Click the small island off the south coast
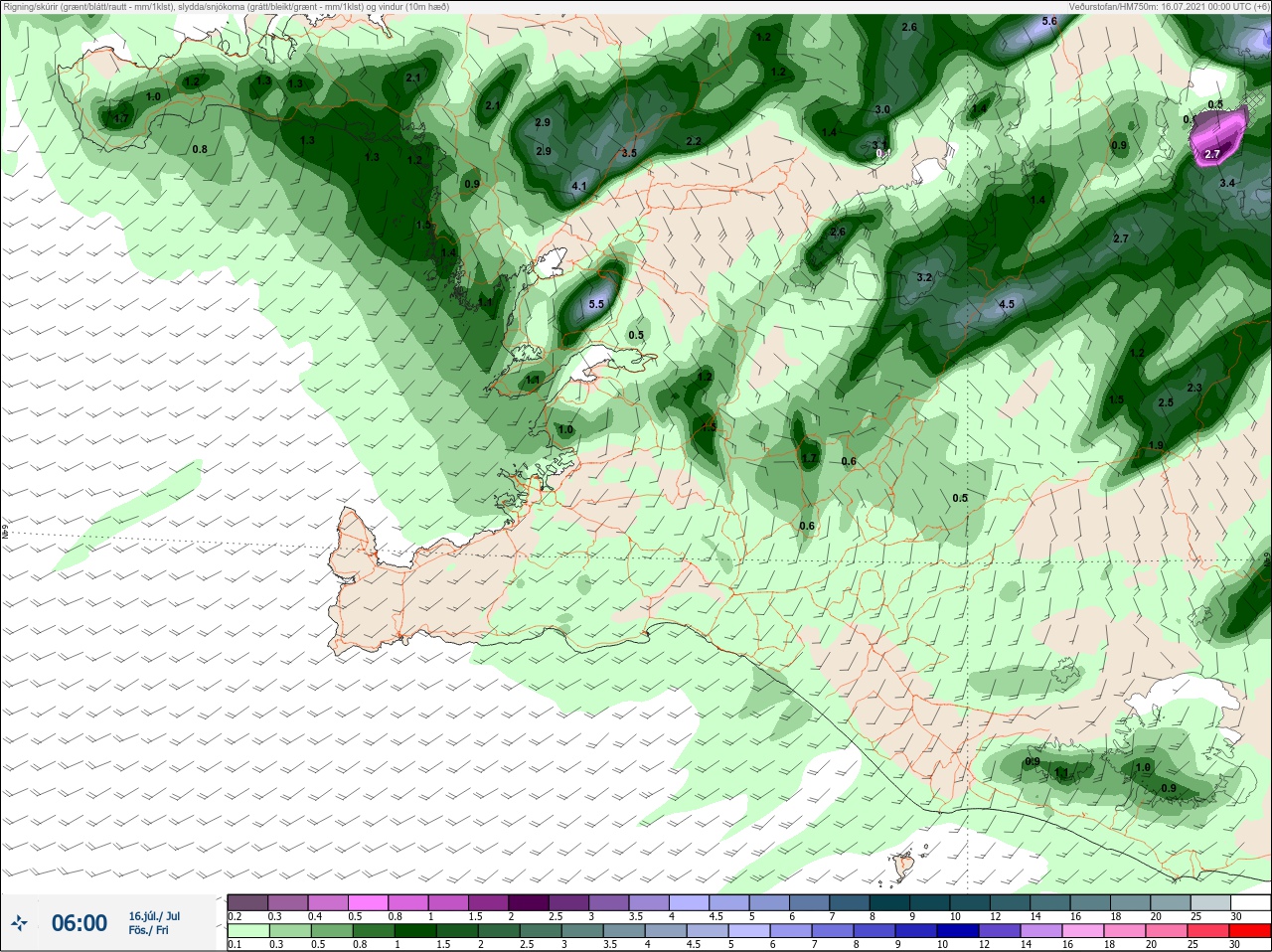This screenshot has height=952, width=1272. (904, 867)
